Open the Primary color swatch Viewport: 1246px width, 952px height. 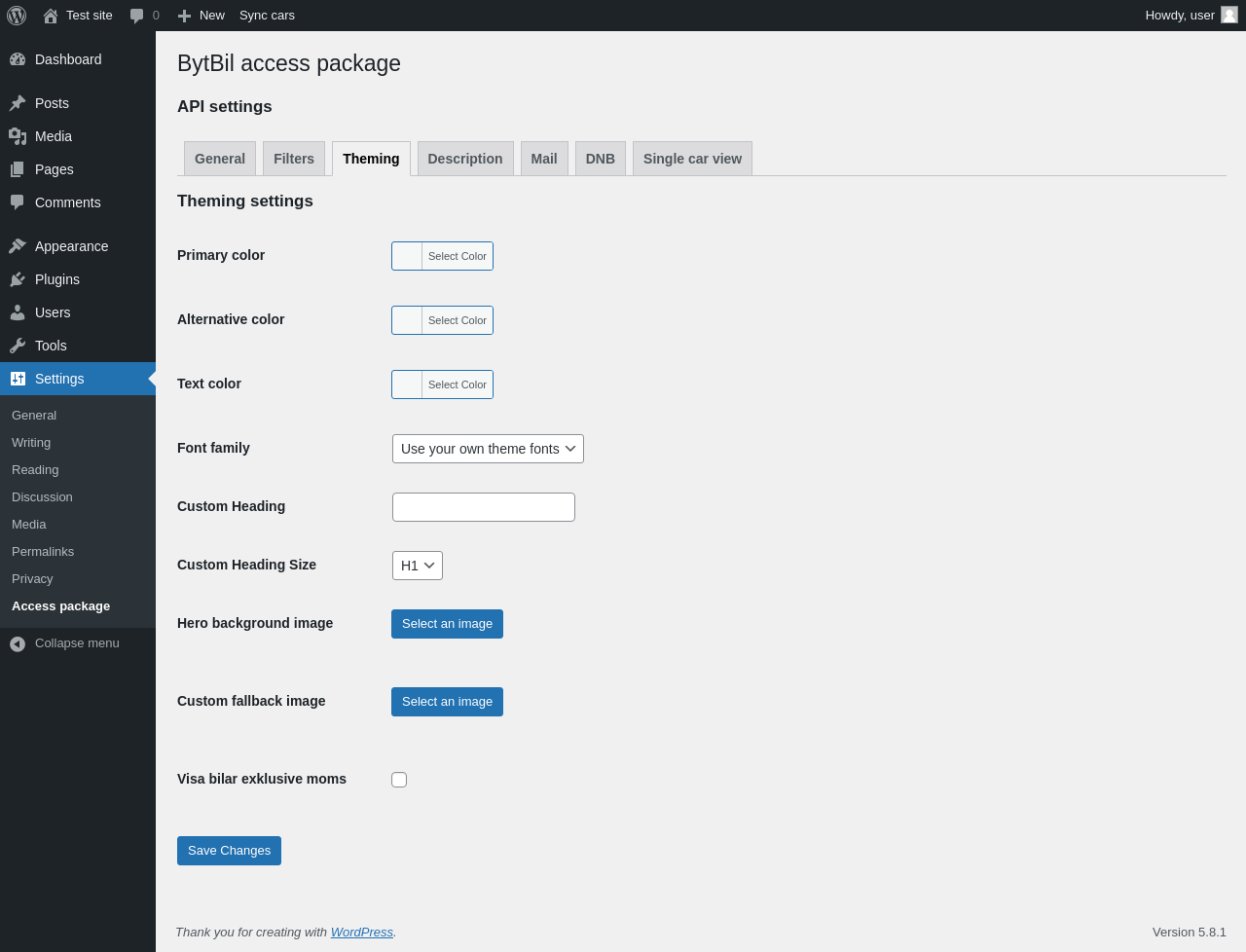pos(407,256)
